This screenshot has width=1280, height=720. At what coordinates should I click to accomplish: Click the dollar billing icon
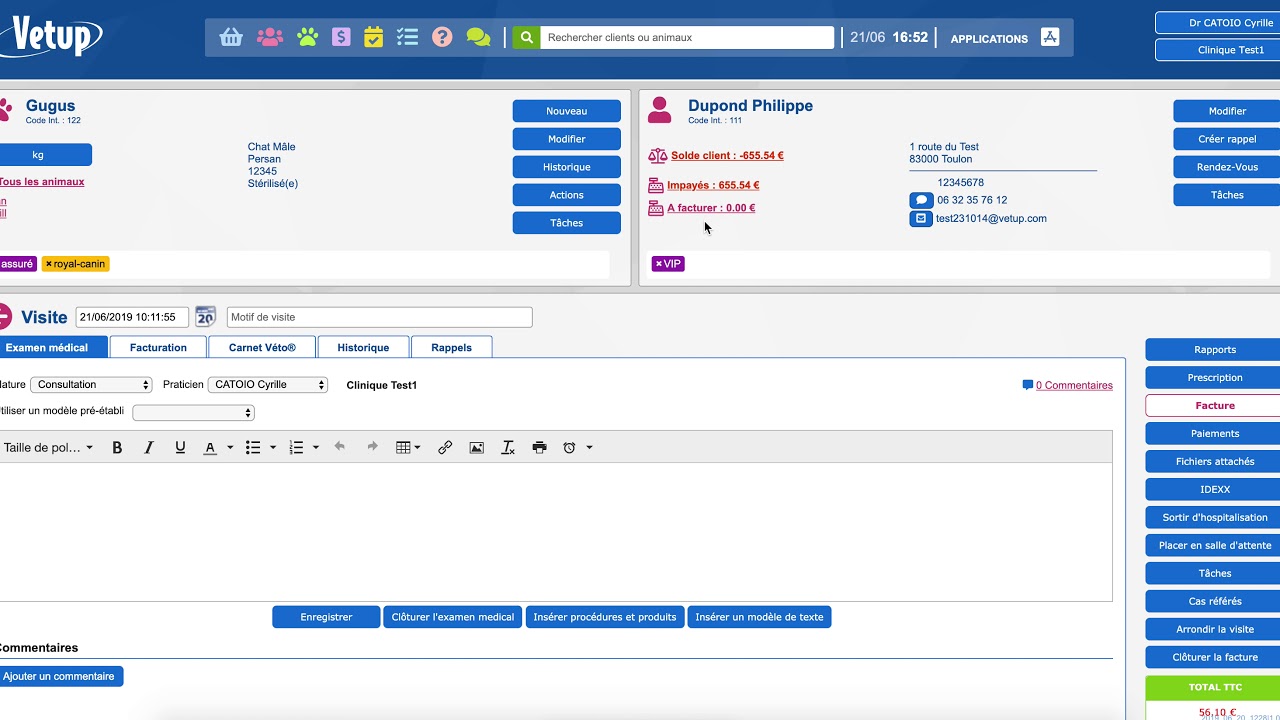[x=341, y=36]
